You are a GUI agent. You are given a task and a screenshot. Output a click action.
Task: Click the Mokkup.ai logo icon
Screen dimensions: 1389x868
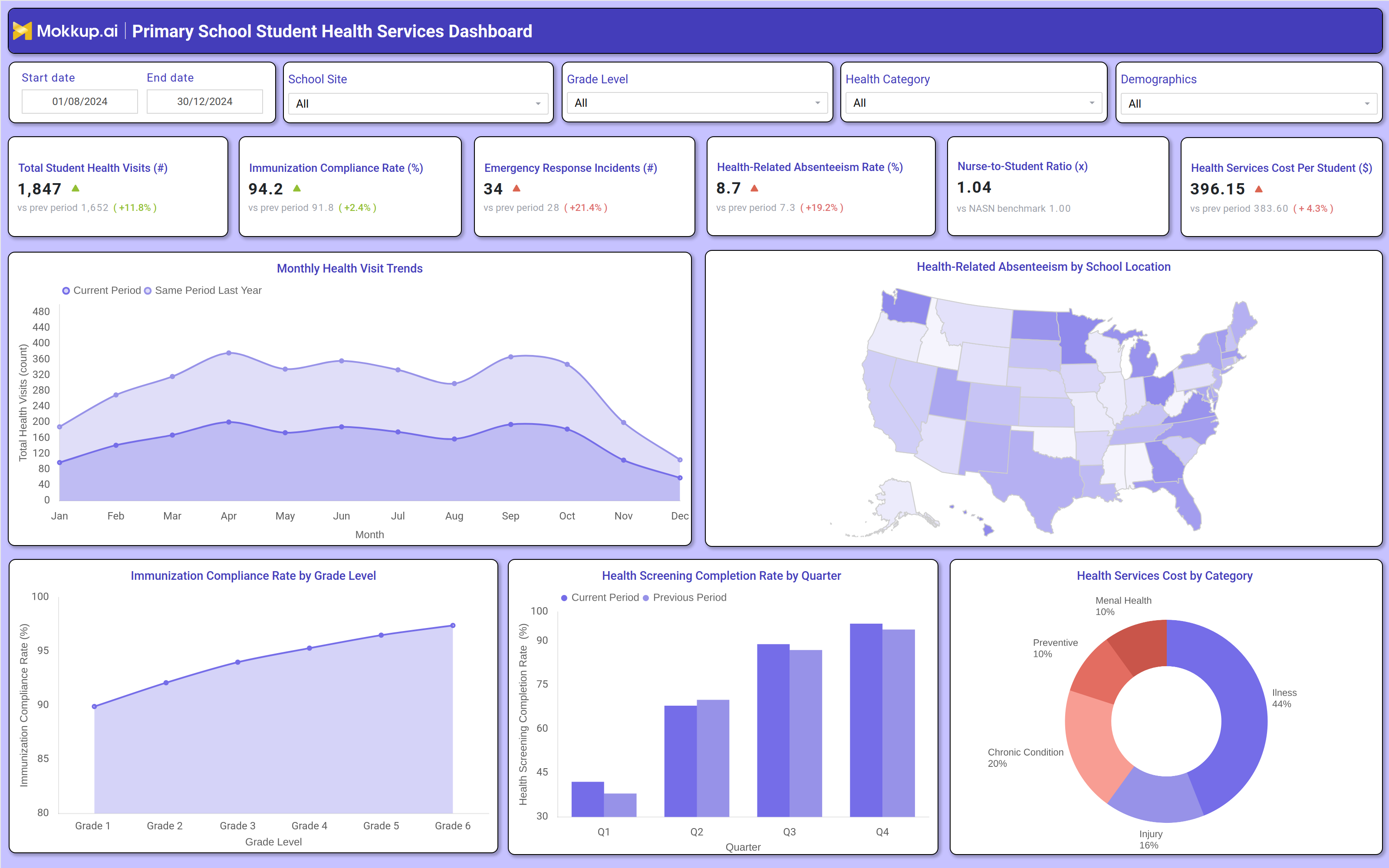(x=22, y=31)
